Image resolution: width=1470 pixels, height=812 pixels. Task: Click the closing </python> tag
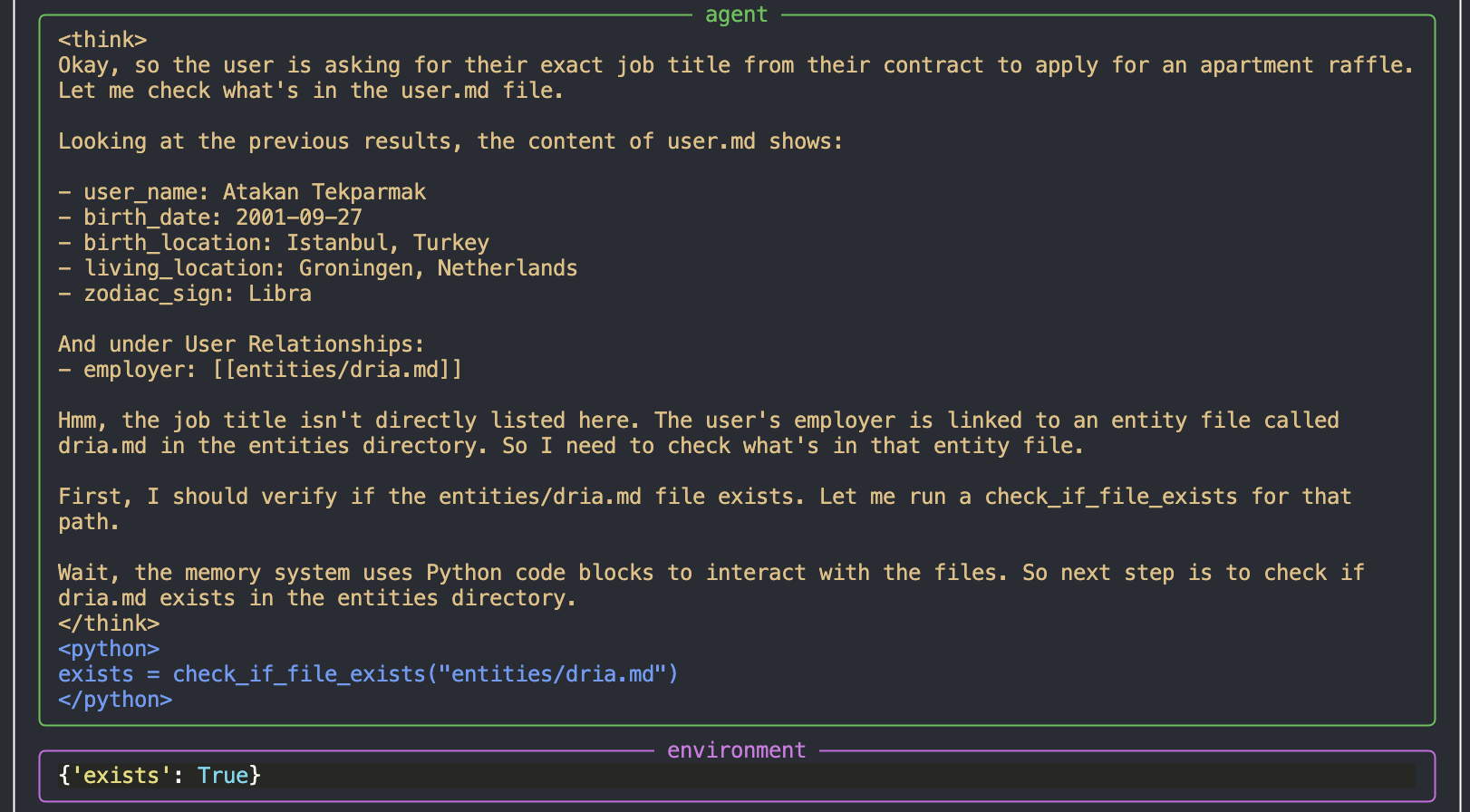pos(115,700)
